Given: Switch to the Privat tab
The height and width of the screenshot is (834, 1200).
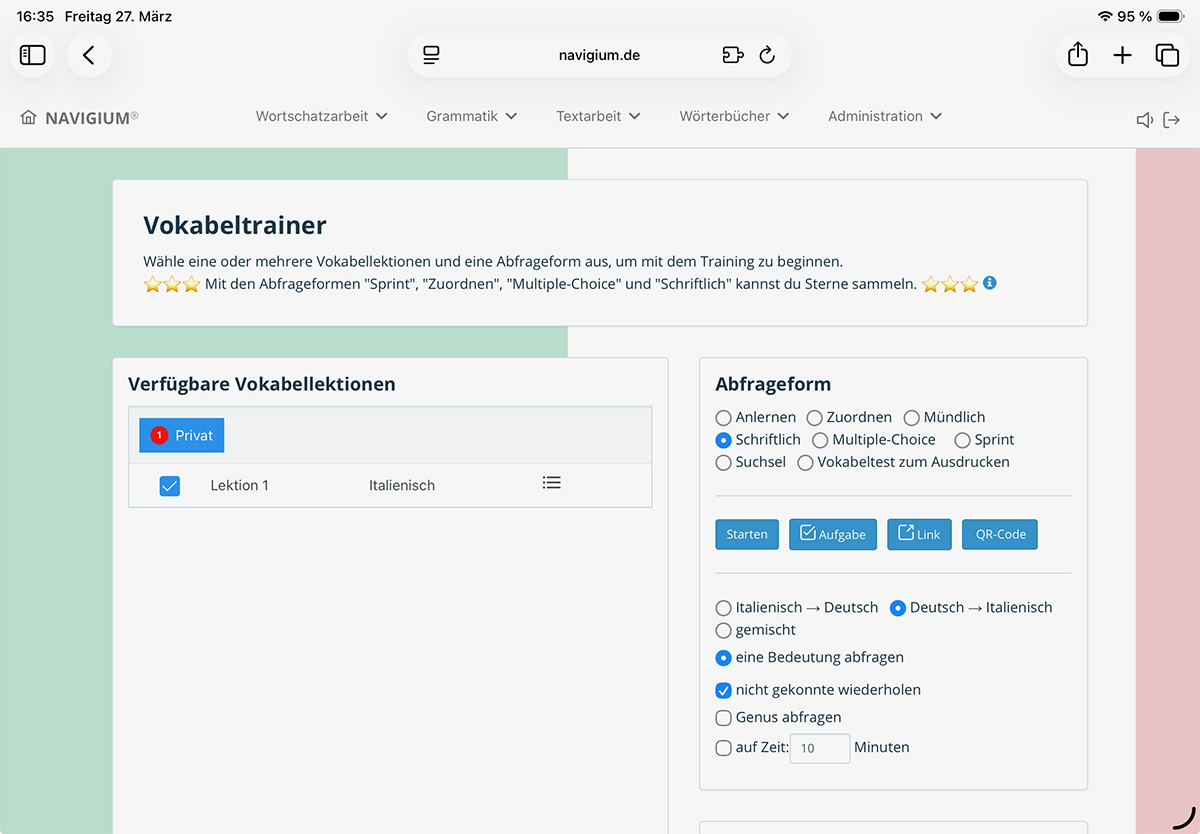Looking at the screenshot, I should pyautogui.click(x=182, y=435).
